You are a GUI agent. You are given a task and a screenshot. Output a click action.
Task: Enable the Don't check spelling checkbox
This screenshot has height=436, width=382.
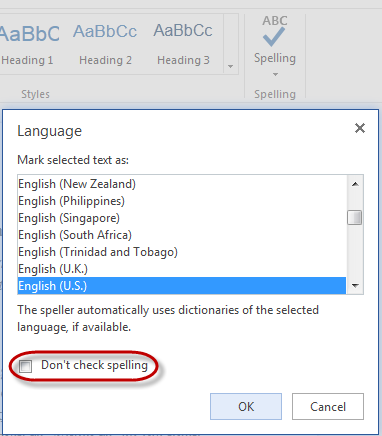pyautogui.click(x=25, y=366)
